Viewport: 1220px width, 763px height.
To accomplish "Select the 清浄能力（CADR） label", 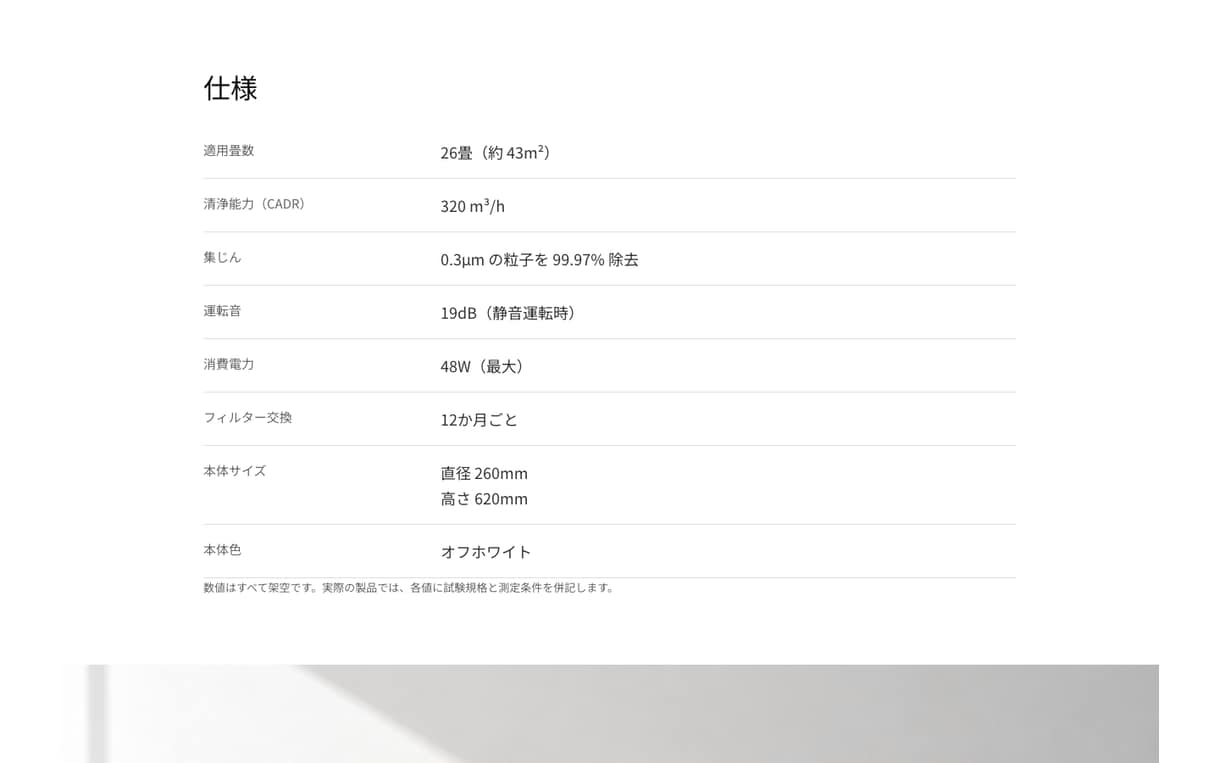I will click(257, 204).
